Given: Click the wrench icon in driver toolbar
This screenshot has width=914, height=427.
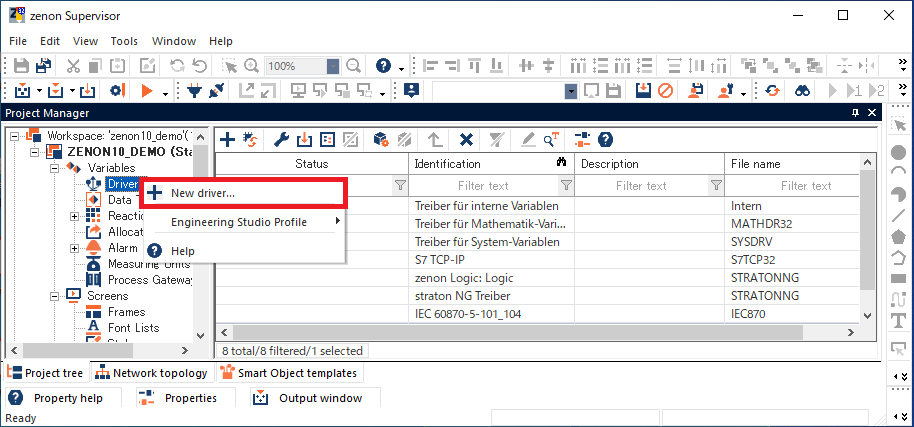Looking at the screenshot, I should (x=282, y=139).
